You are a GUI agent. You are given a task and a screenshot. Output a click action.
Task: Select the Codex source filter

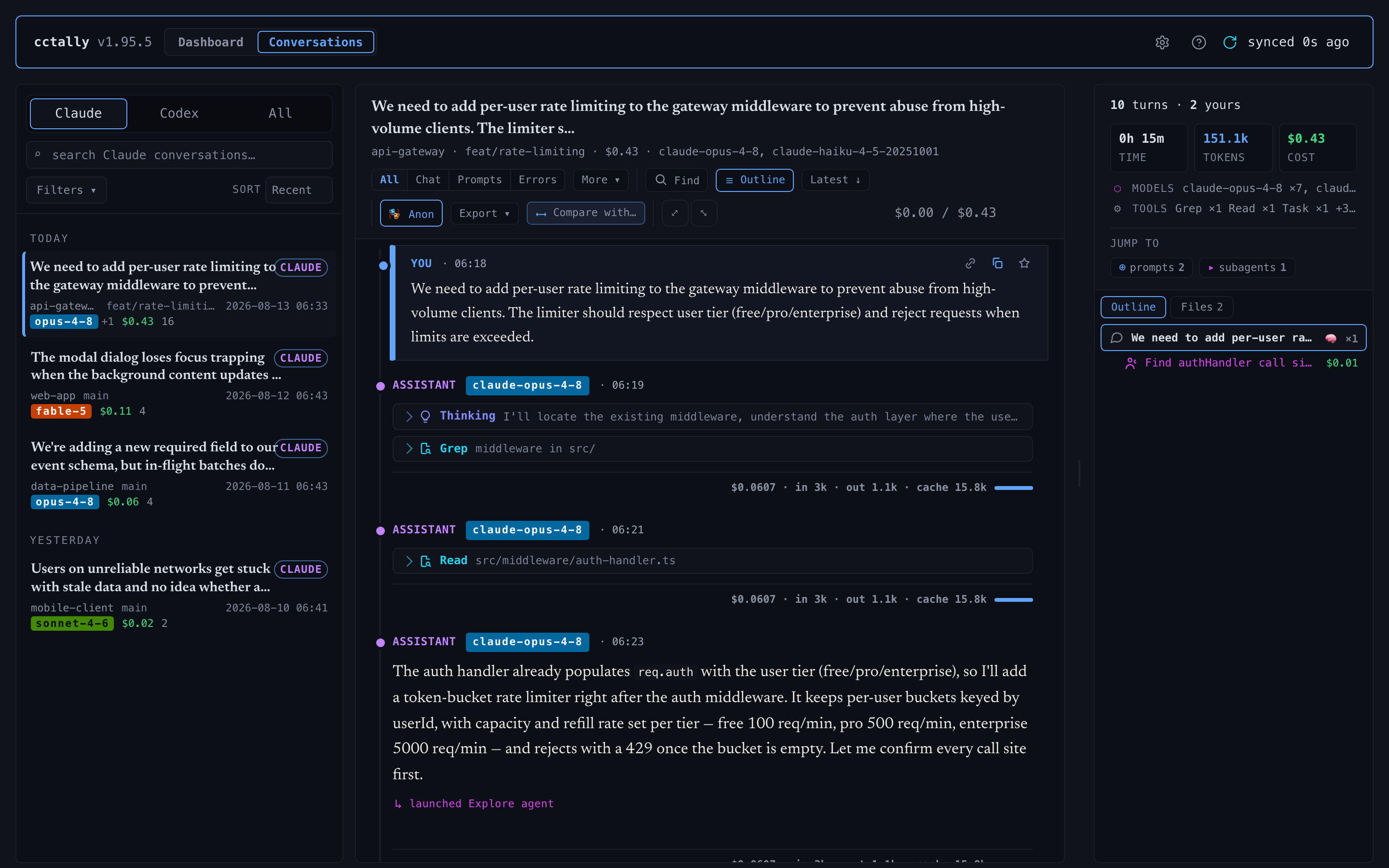(x=179, y=113)
